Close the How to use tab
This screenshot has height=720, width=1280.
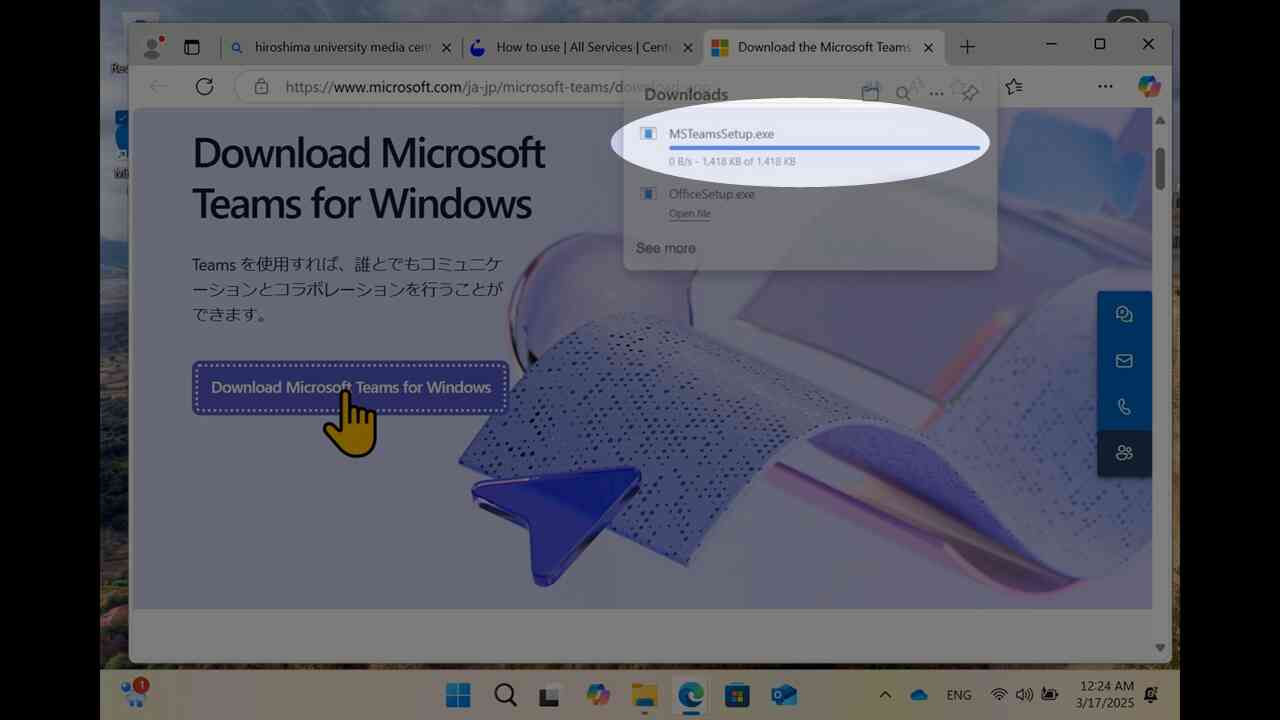[x=687, y=47]
